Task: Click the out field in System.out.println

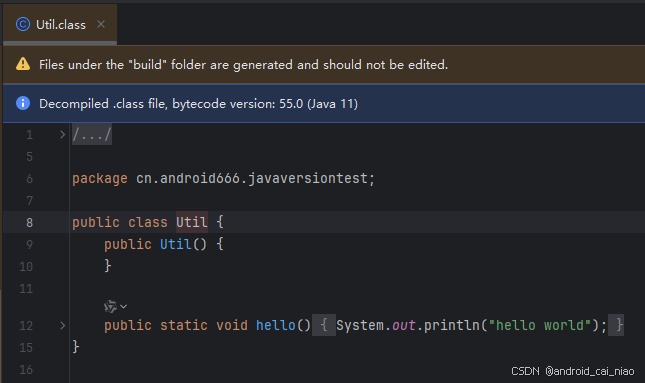Action: pos(404,325)
